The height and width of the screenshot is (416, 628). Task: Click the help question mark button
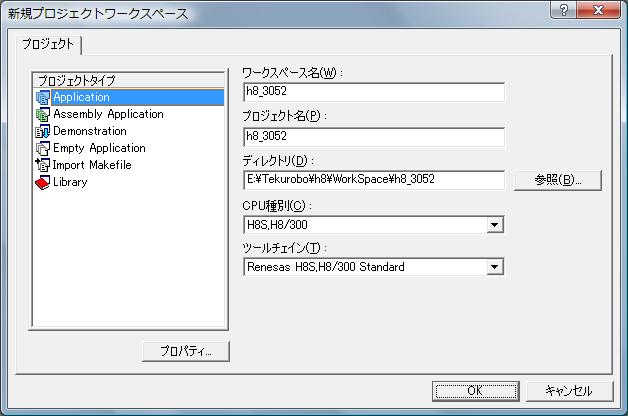point(565,11)
